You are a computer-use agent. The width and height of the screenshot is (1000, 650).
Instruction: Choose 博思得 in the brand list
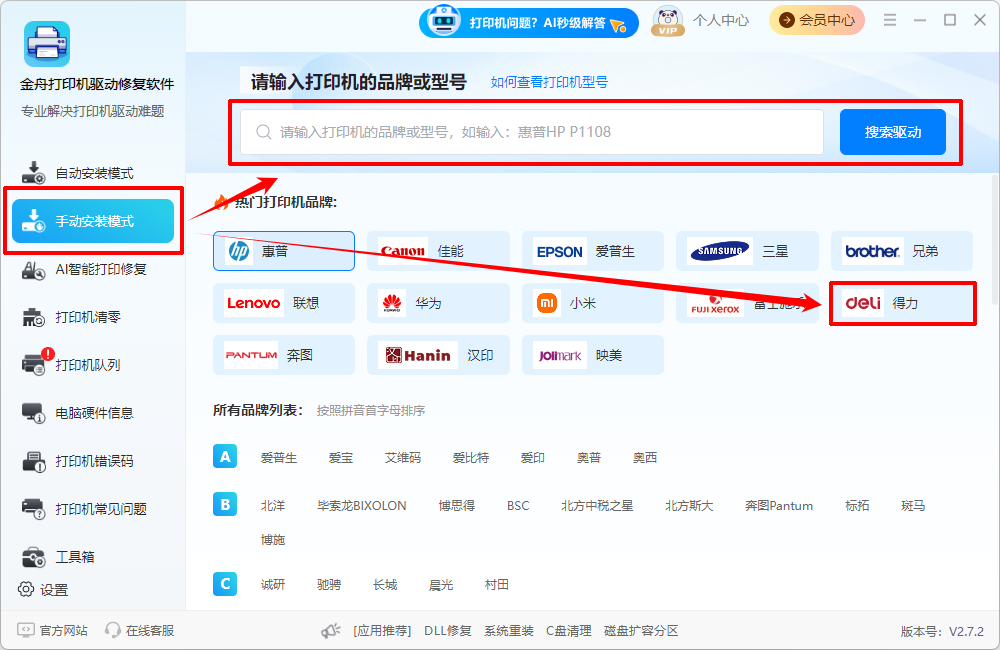click(x=457, y=505)
